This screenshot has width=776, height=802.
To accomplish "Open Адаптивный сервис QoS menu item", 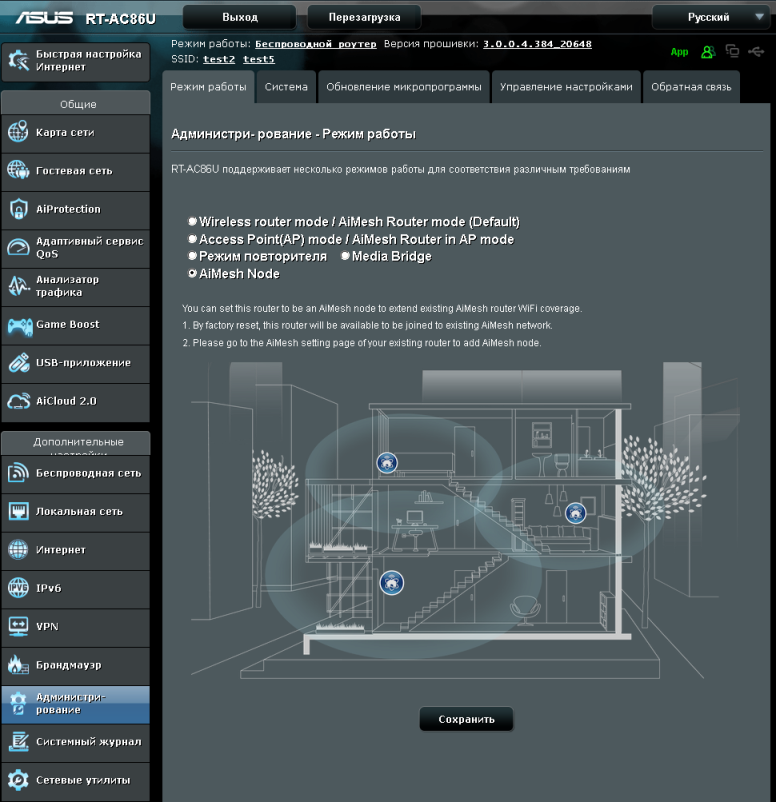I will click(x=76, y=248).
